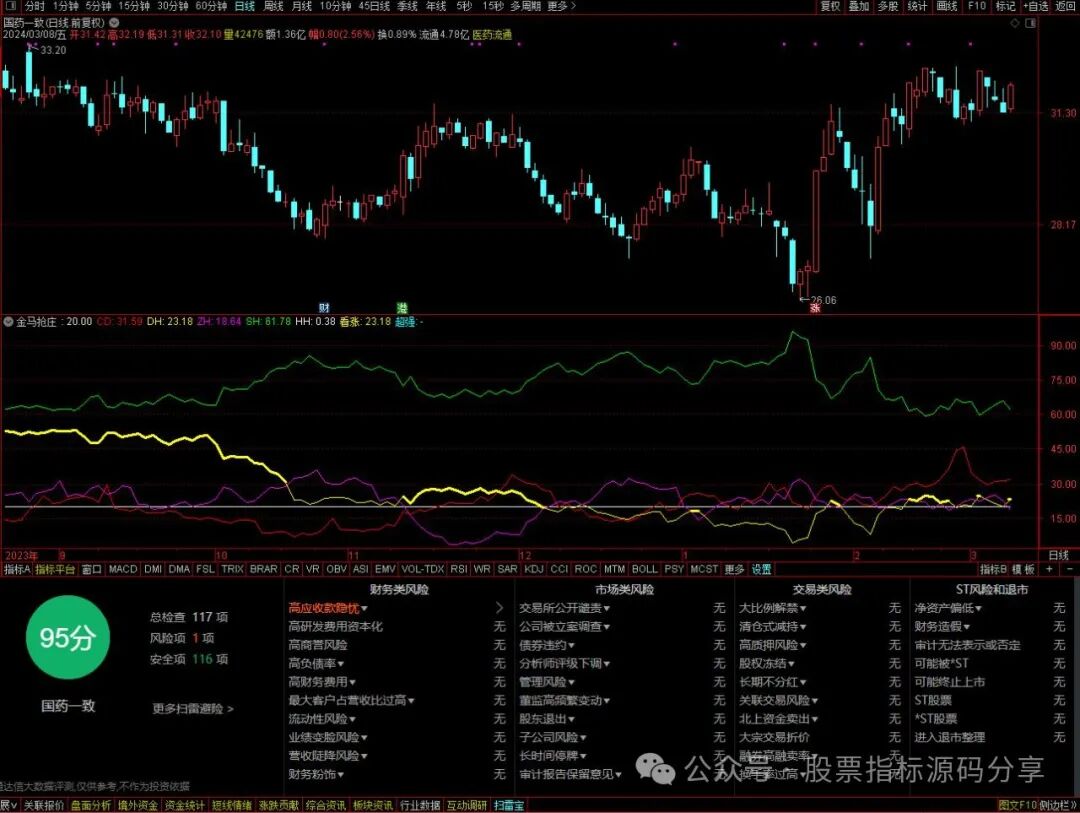
Task: Select the KDJ indicator
Action: click(x=534, y=569)
